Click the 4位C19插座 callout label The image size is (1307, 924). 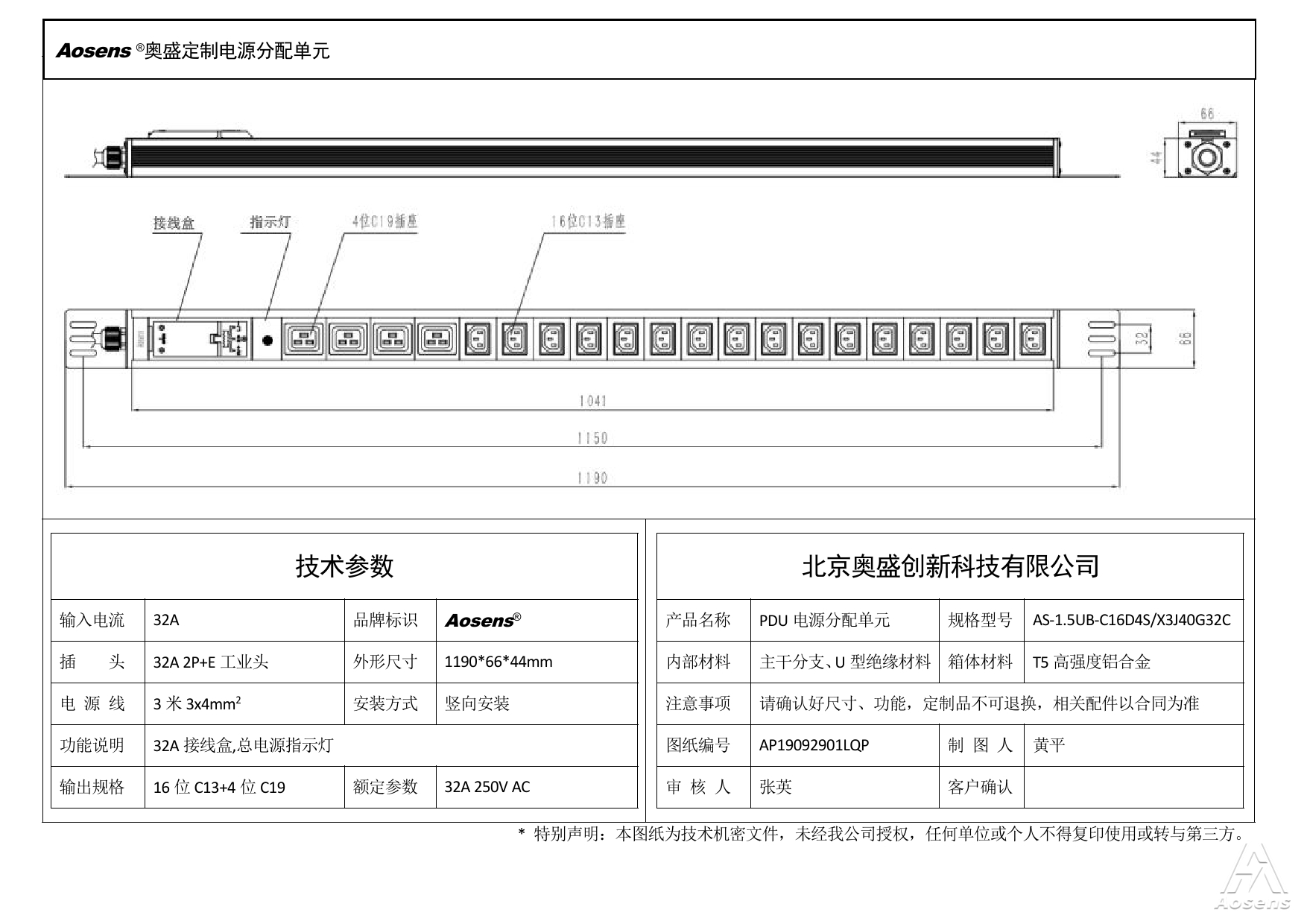(384, 221)
